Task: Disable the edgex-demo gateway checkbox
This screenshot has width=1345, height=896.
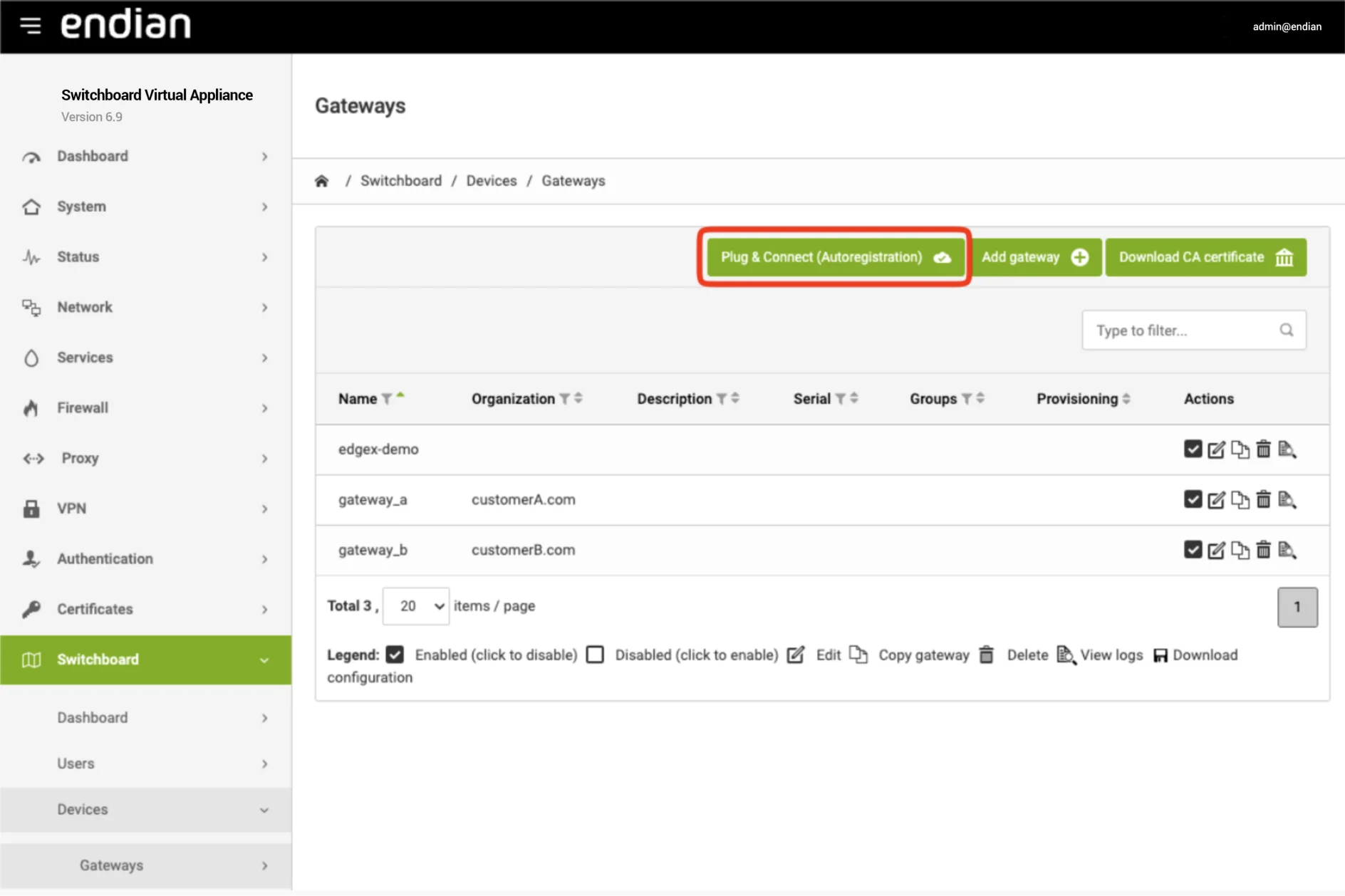Action: (x=1193, y=449)
